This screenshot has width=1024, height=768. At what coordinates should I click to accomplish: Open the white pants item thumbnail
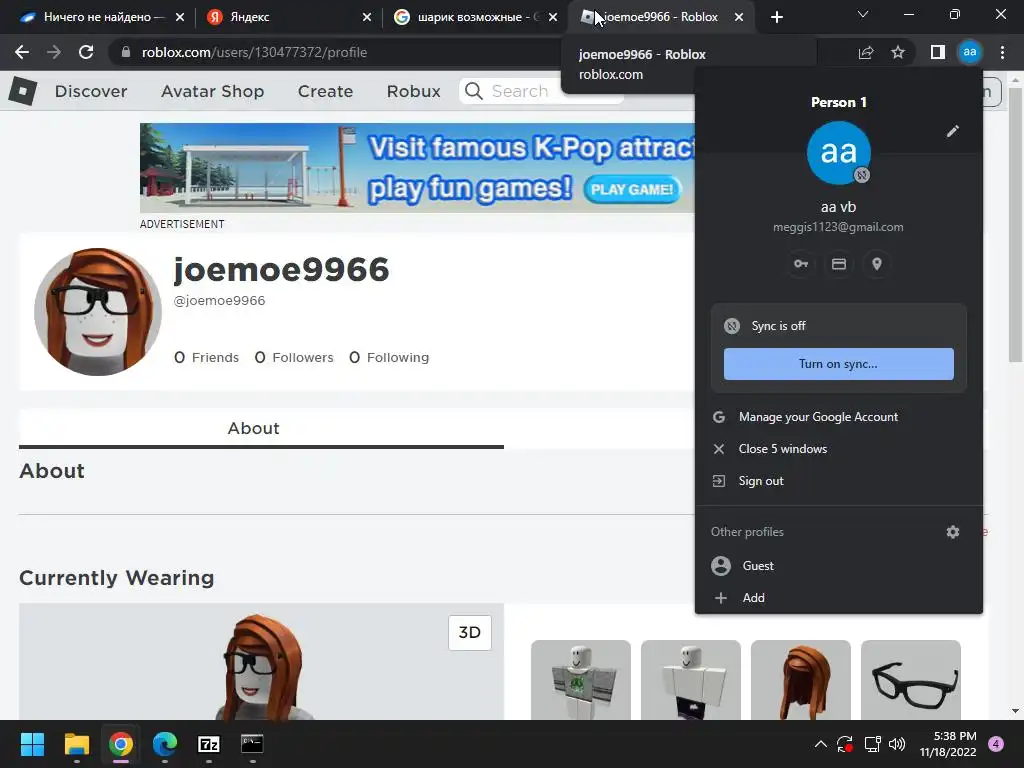click(x=691, y=680)
